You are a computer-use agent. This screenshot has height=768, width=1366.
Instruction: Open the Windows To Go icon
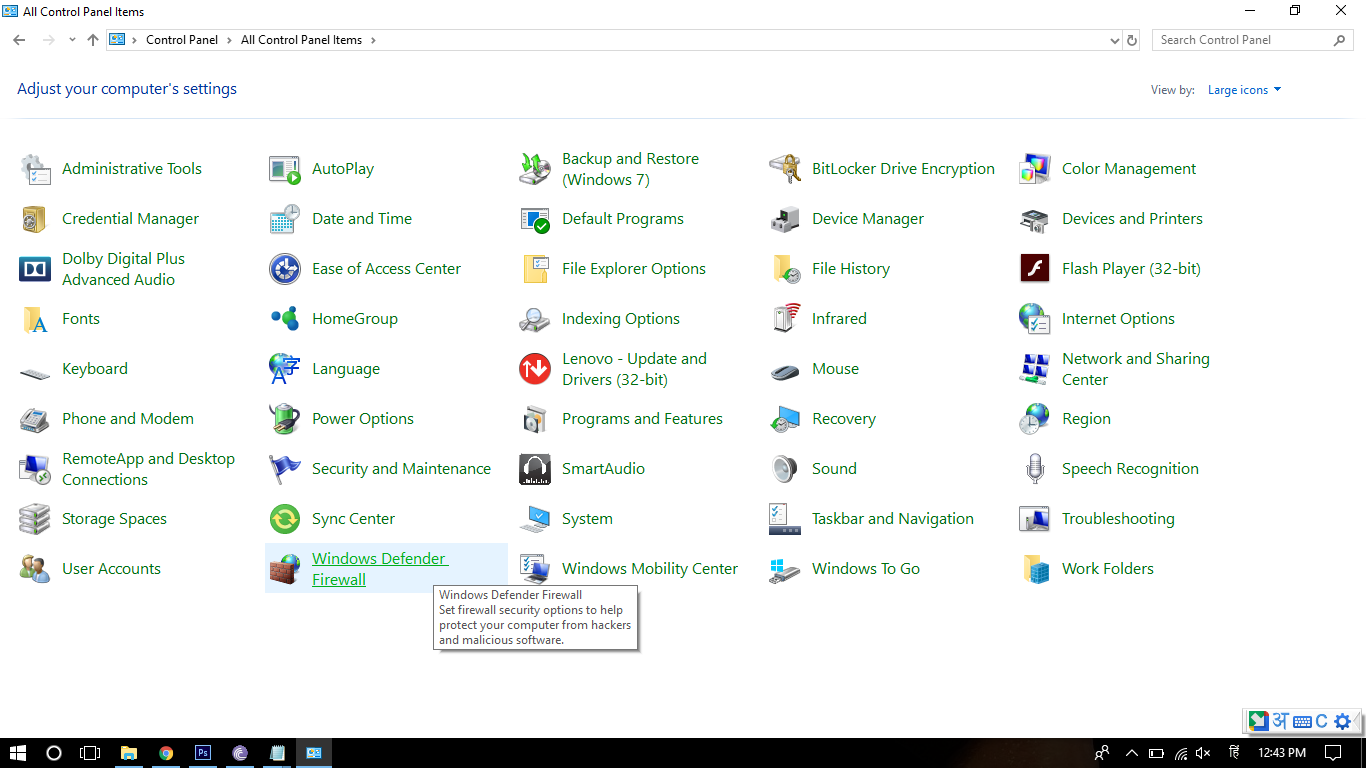point(785,569)
